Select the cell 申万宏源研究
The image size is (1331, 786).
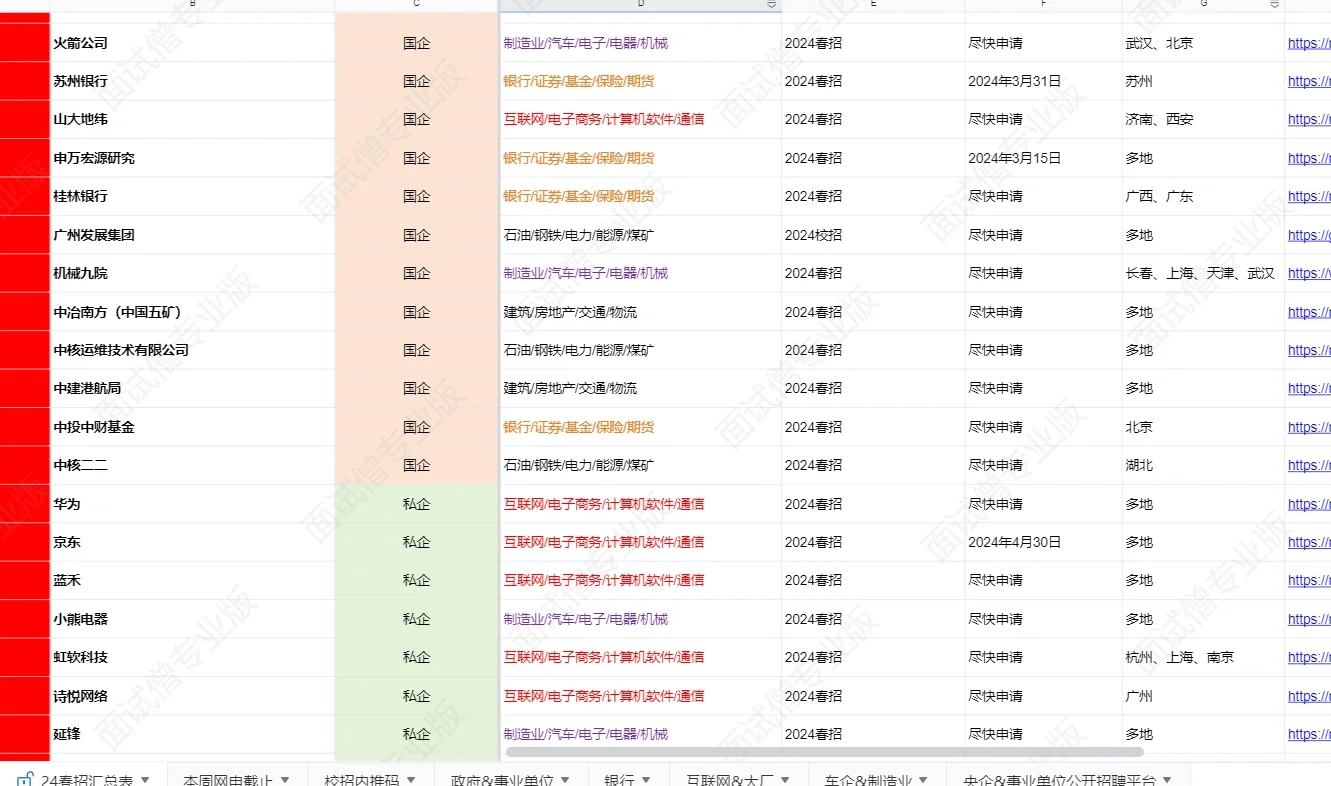pos(192,158)
